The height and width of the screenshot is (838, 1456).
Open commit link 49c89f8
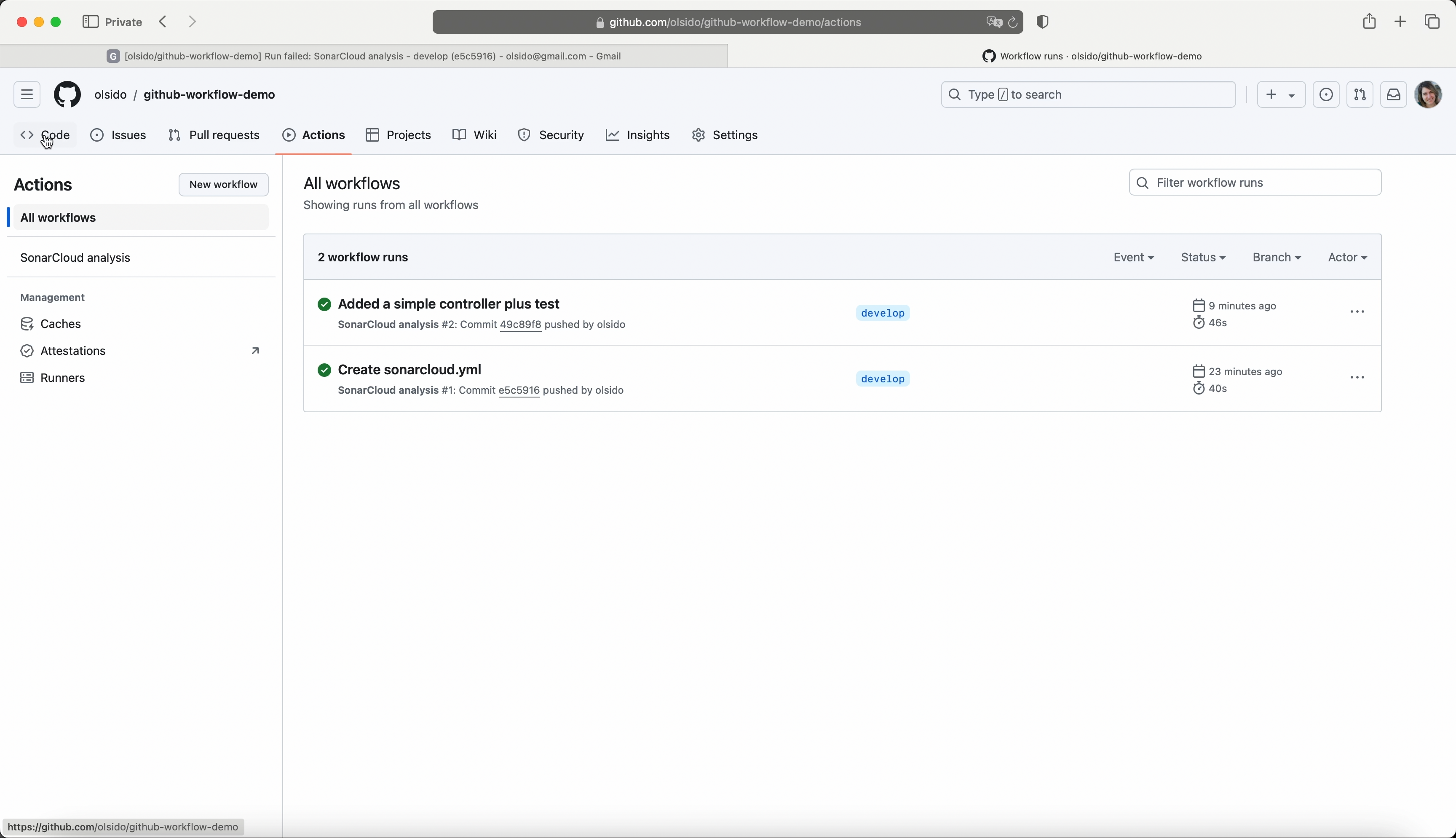[520, 325]
